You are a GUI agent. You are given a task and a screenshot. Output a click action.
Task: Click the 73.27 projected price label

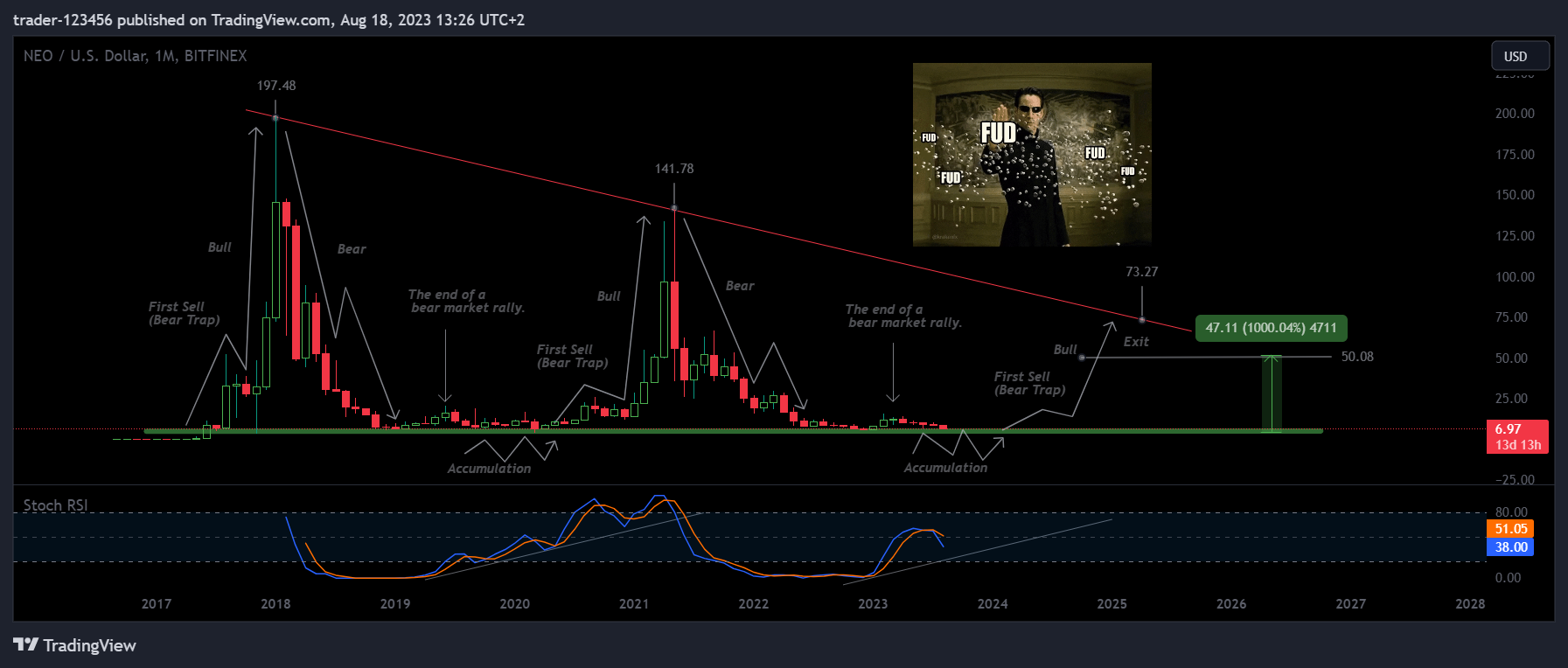pyautogui.click(x=1142, y=272)
